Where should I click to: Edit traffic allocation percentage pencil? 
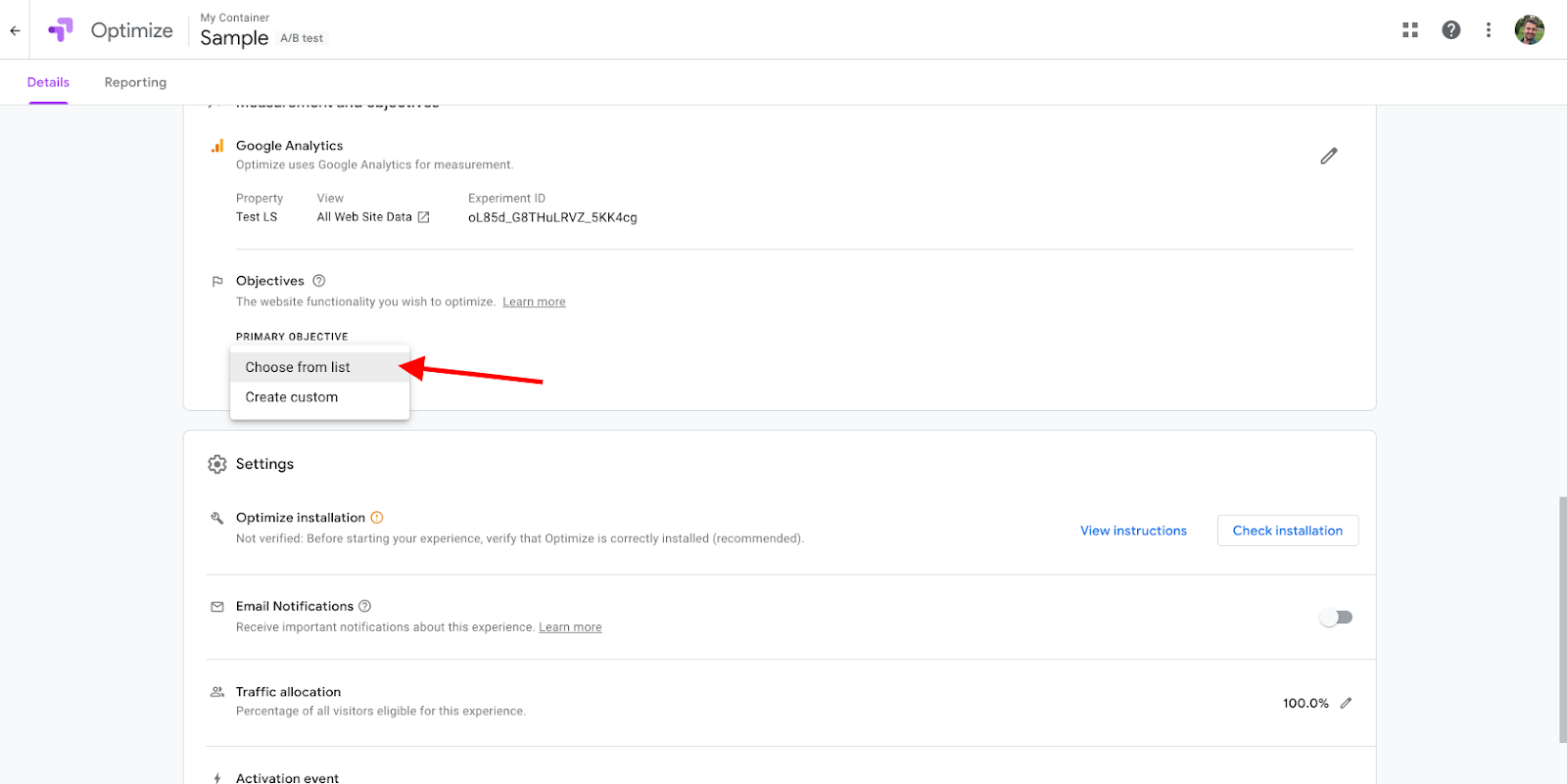[1346, 703]
